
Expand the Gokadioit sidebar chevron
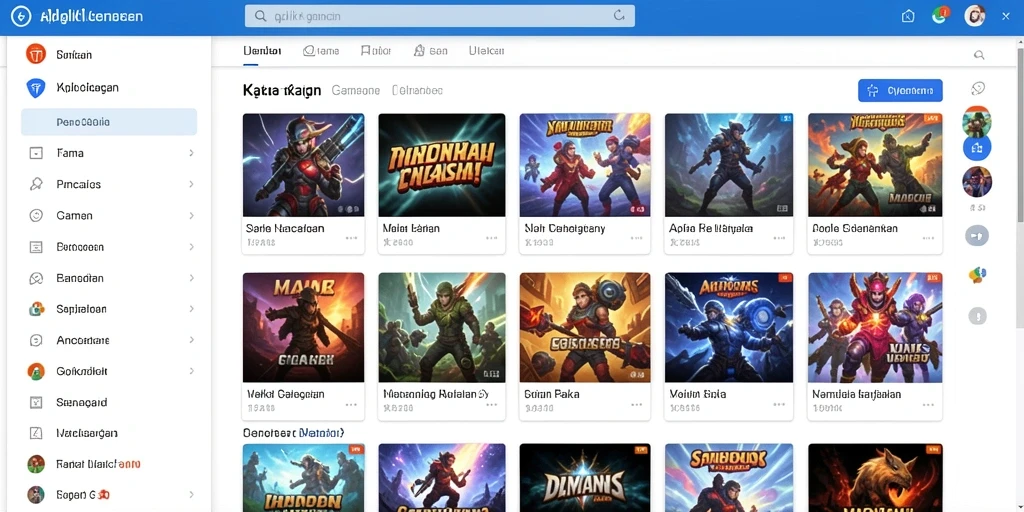[191, 371]
